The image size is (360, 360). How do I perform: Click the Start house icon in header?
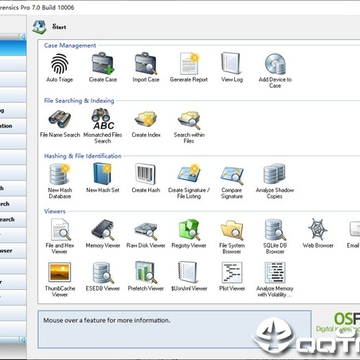pos(39,27)
